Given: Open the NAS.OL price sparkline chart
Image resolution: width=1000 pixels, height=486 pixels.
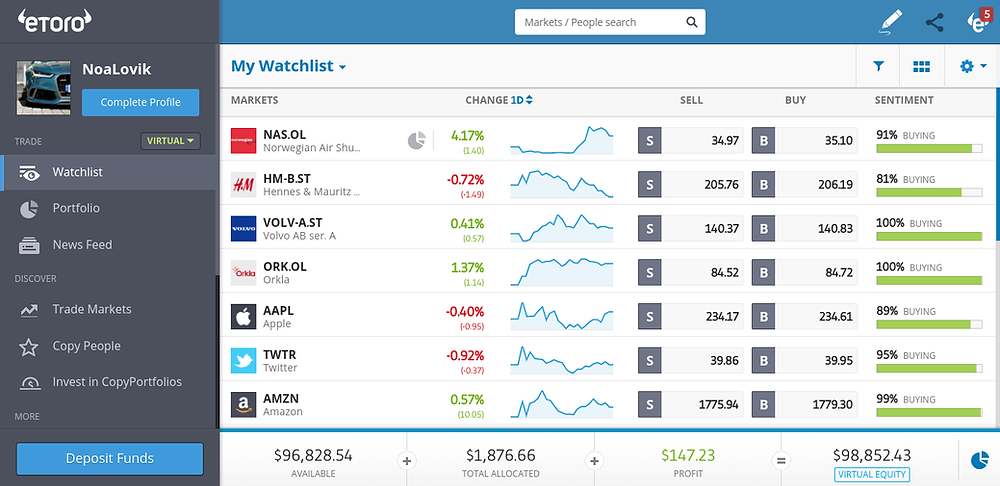Looking at the screenshot, I should click(x=561, y=140).
